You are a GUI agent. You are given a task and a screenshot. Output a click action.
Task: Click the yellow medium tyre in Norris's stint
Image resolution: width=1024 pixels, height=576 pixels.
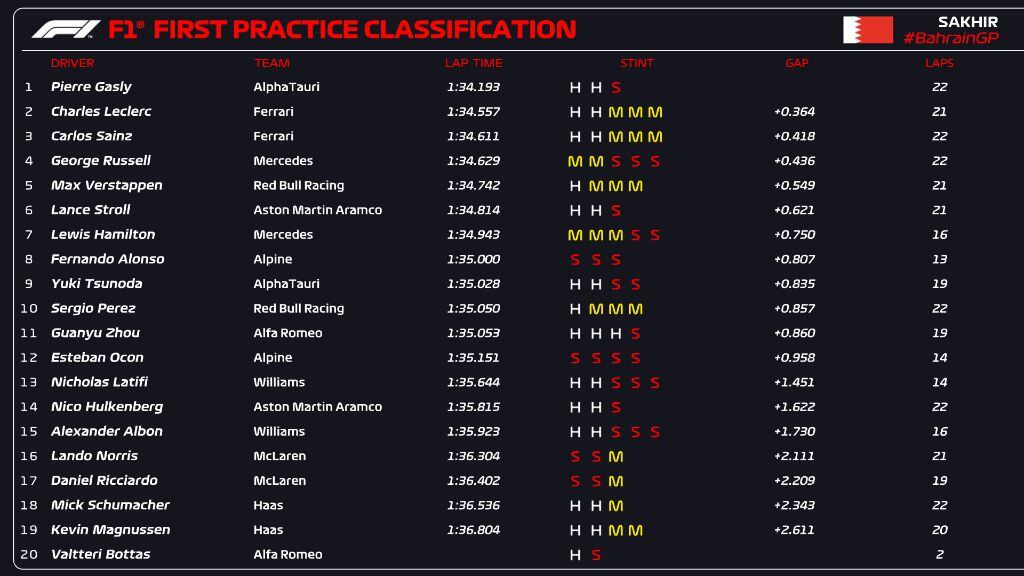(616, 457)
